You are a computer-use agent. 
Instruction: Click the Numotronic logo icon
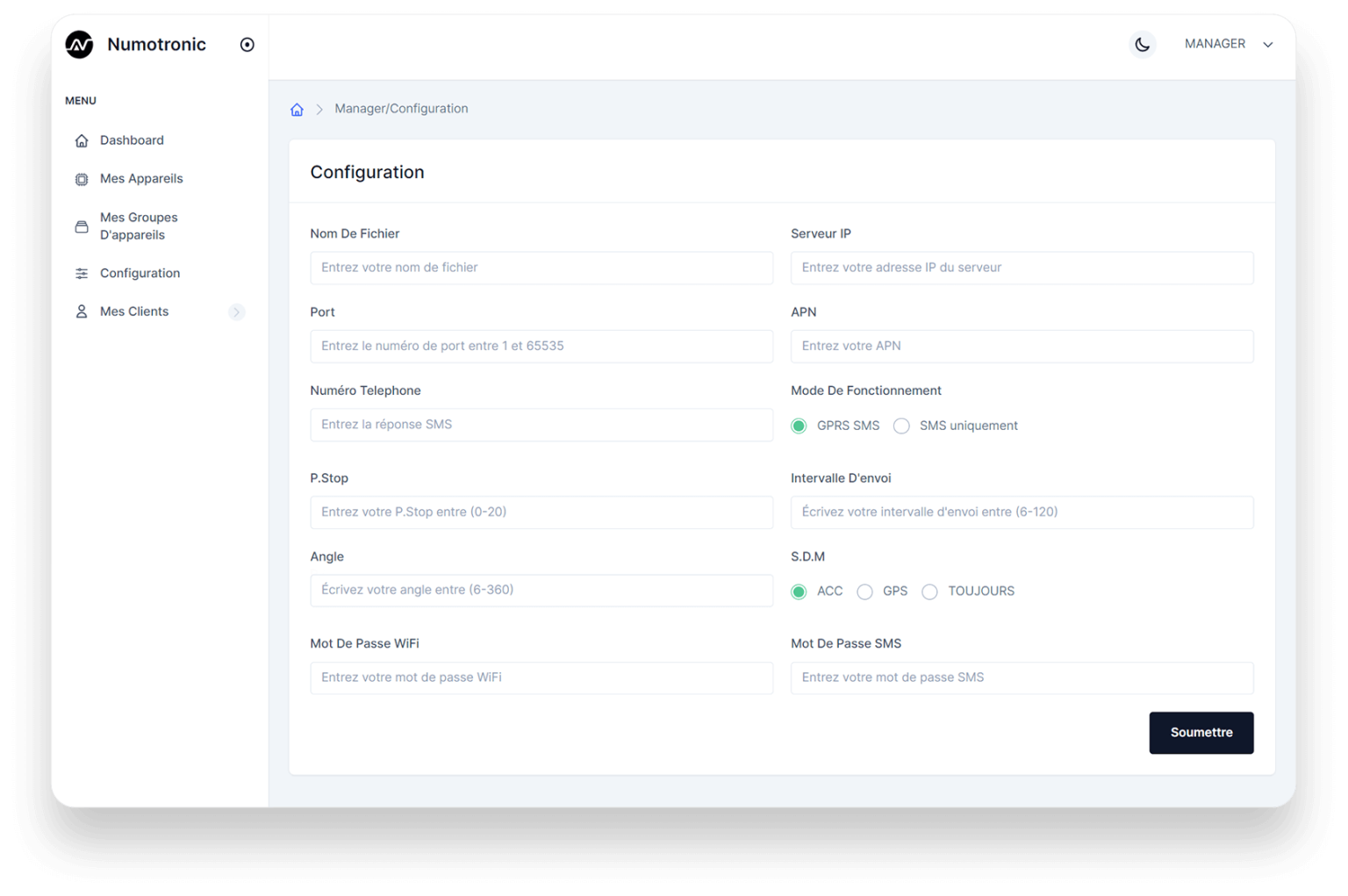[79, 45]
